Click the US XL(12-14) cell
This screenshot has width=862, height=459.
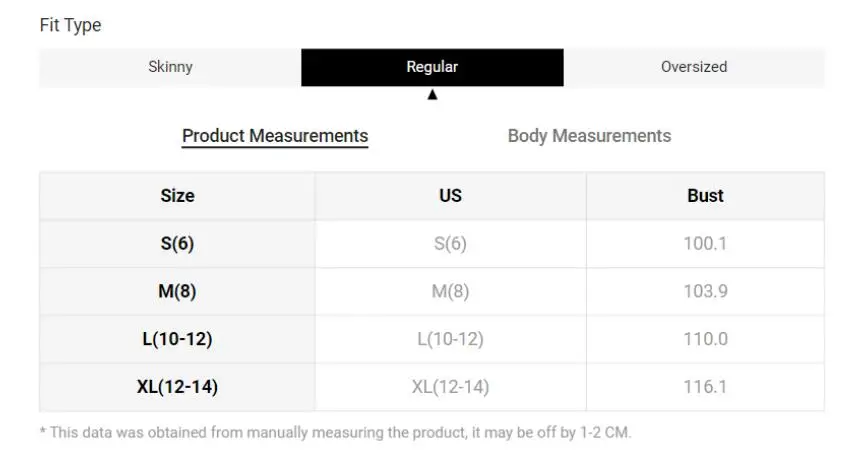pyautogui.click(x=450, y=387)
